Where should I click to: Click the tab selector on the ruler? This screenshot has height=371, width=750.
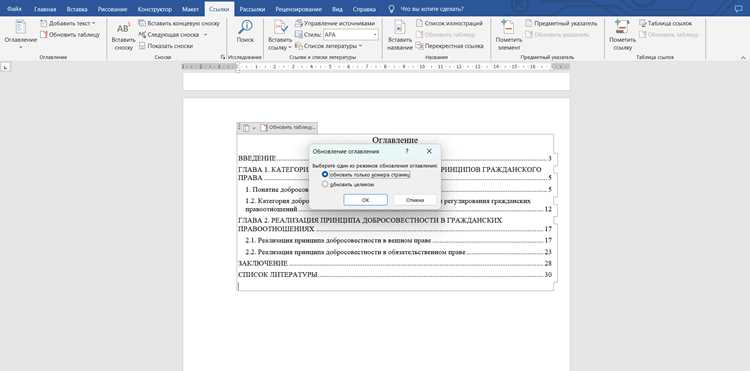[5, 68]
